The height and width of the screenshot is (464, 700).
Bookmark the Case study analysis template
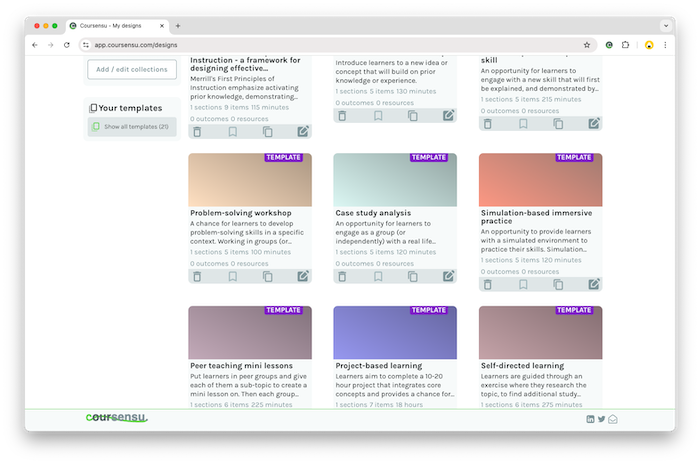tap(378, 276)
